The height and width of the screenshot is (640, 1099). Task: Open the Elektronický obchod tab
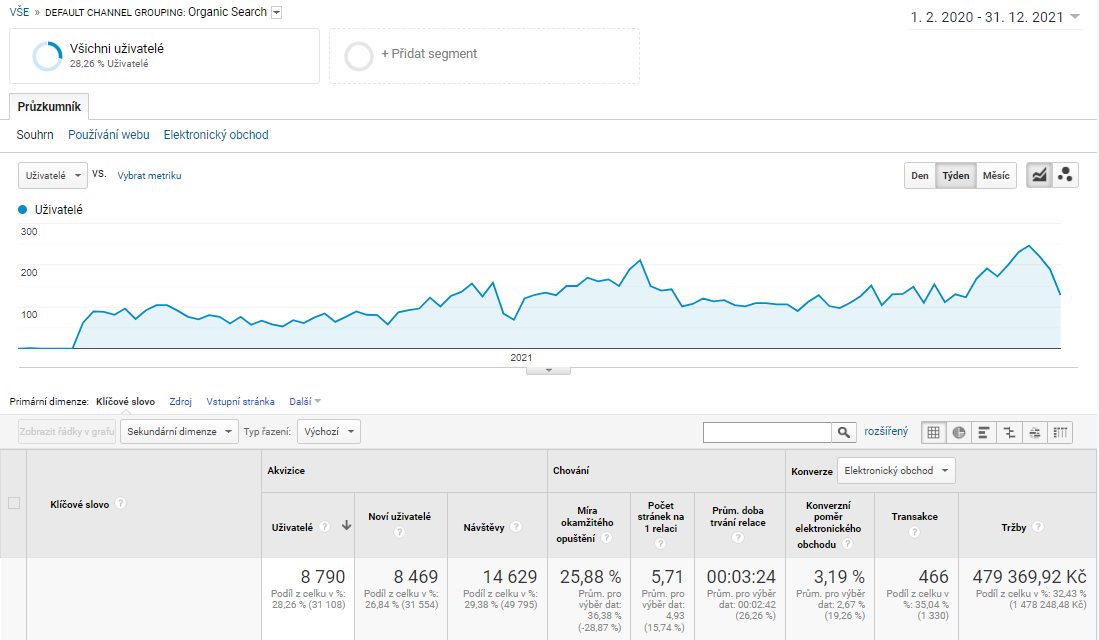coord(216,135)
